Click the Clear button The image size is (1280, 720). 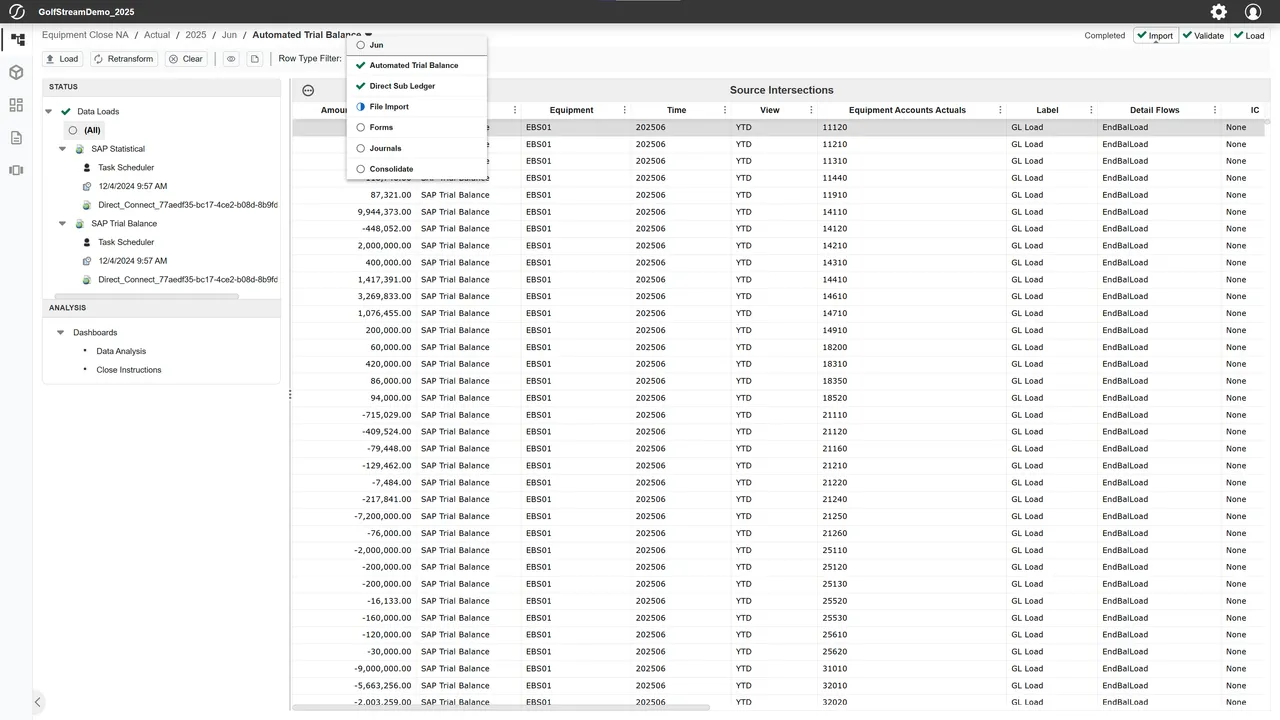click(x=186, y=59)
